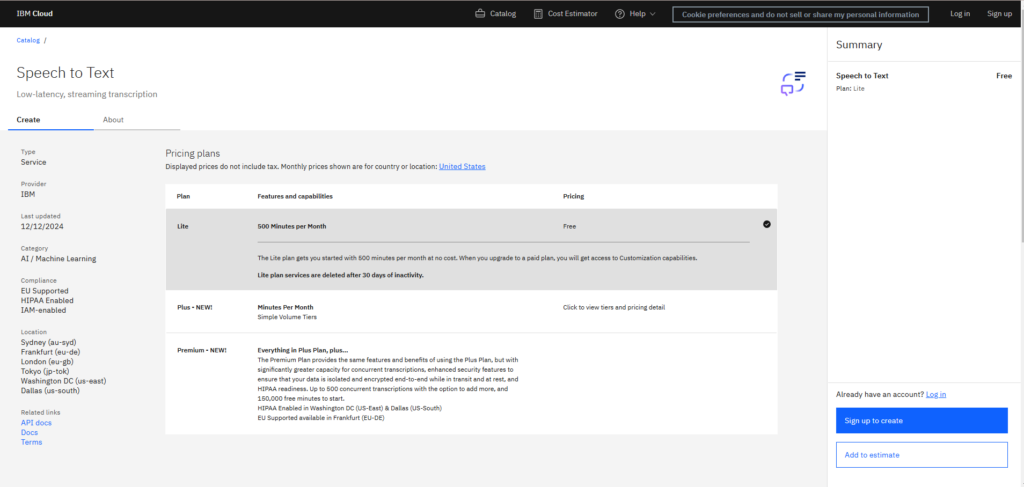Go to Catalog breadcrumb
Image resolution: width=1024 pixels, height=487 pixels.
pos(28,40)
